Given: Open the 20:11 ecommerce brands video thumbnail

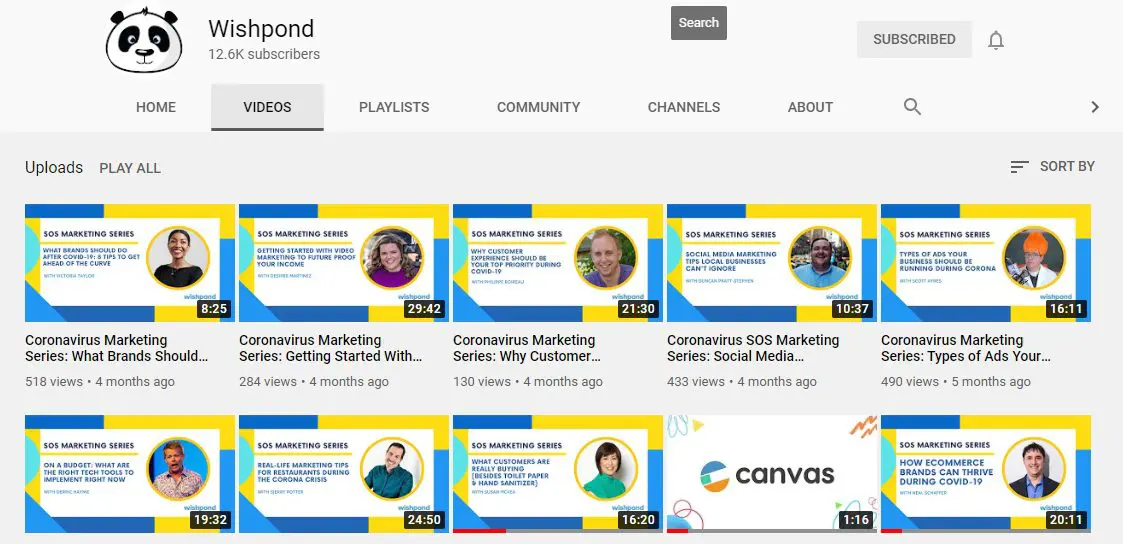Looking at the screenshot, I should [985, 473].
